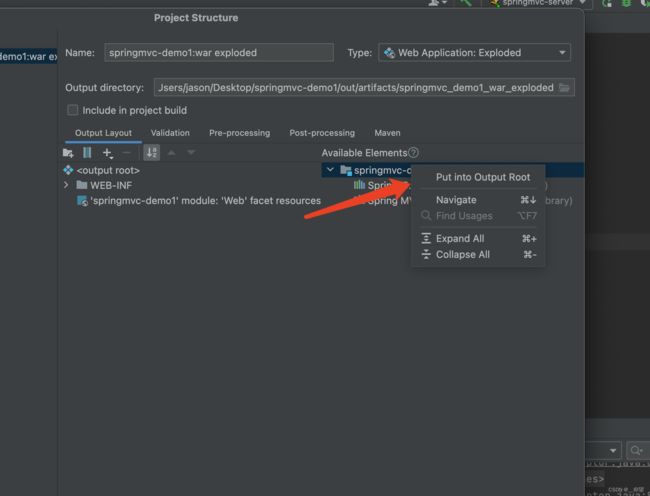Image resolution: width=650 pixels, height=496 pixels.
Task: Open the springmvc-server run configuration dropdown
Action: click(x=538, y=3)
